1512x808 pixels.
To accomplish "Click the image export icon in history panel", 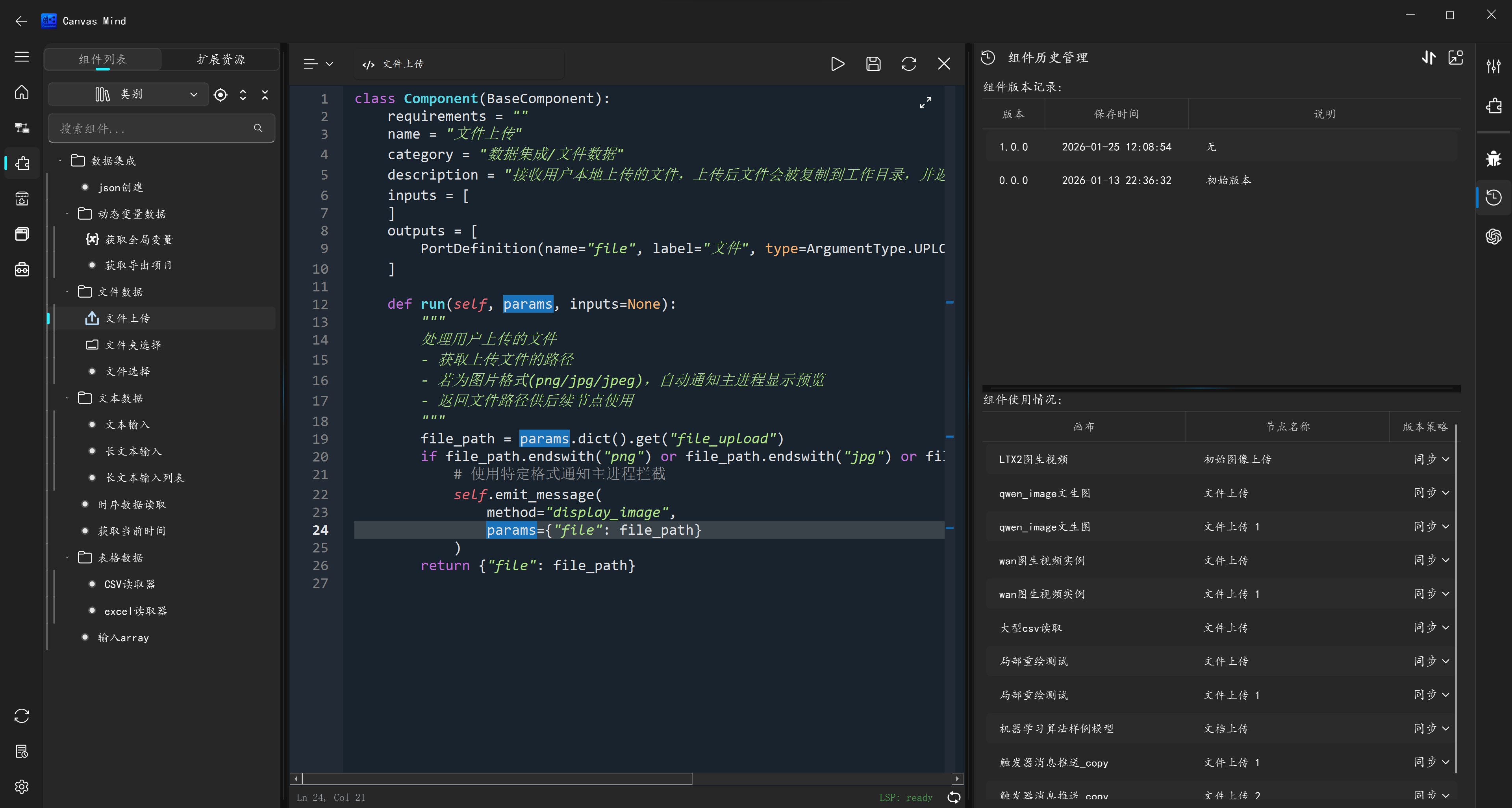I will tap(1456, 57).
